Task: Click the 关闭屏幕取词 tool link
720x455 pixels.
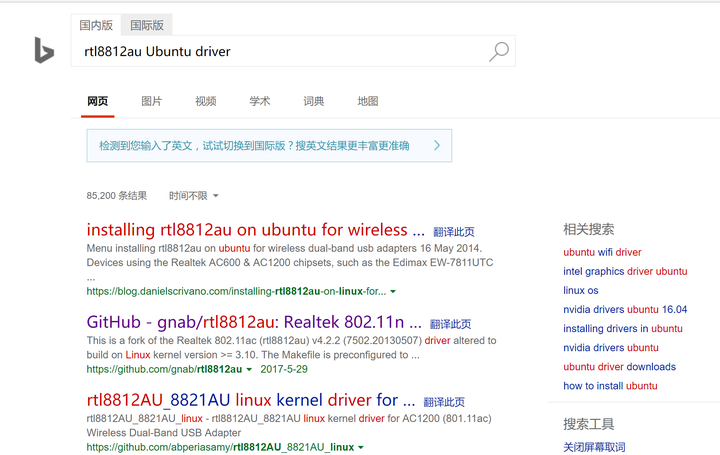Action: [x=594, y=447]
